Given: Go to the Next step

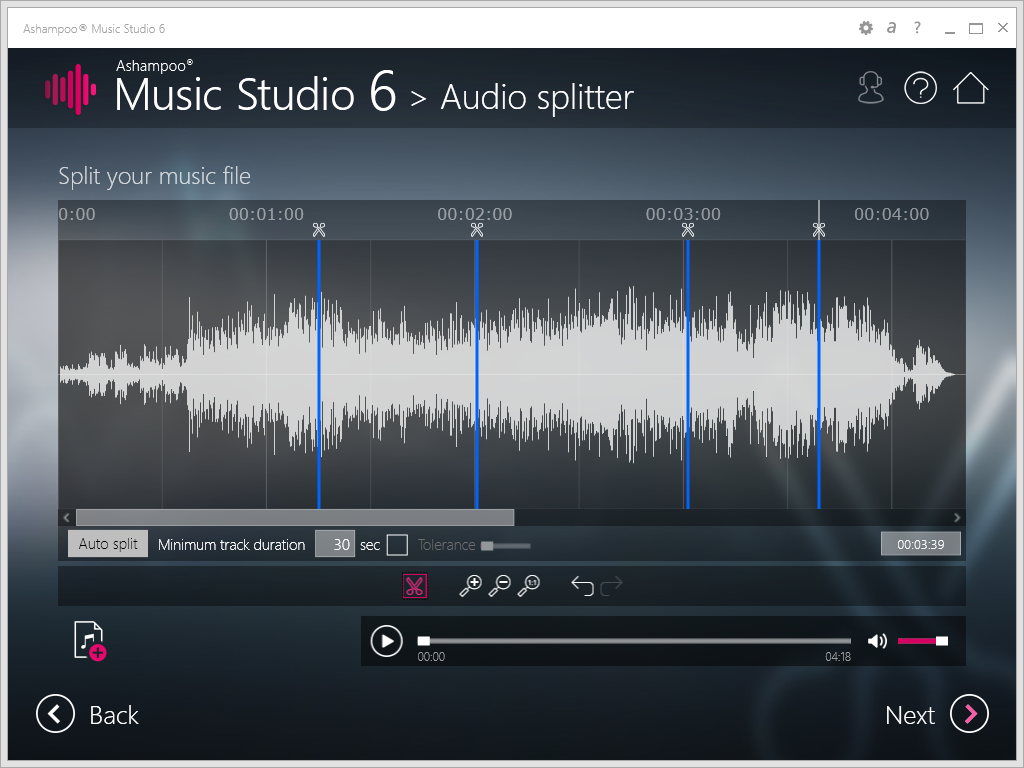Looking at the screenshot, I should click(937, 714).
